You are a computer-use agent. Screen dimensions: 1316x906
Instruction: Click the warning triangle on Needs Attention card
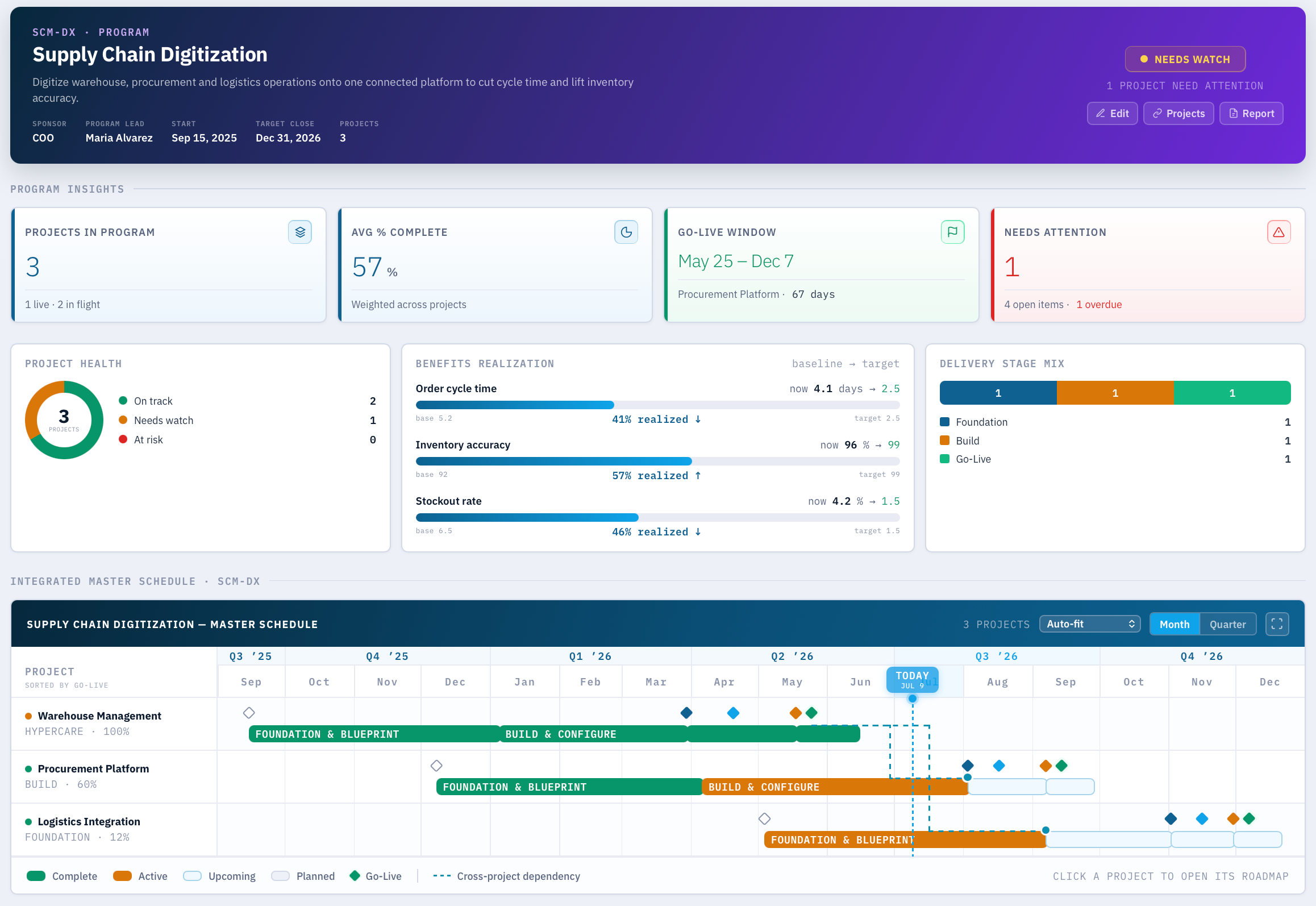(1279, 232)
